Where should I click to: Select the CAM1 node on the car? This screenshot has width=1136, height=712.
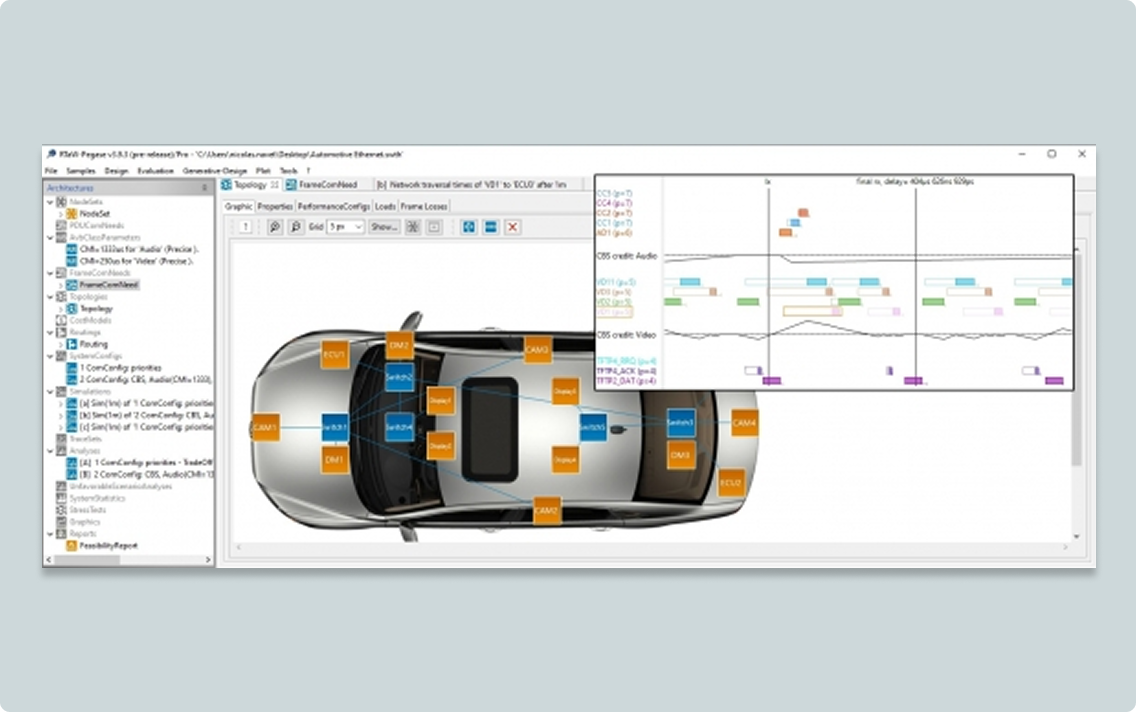point(266,427)
